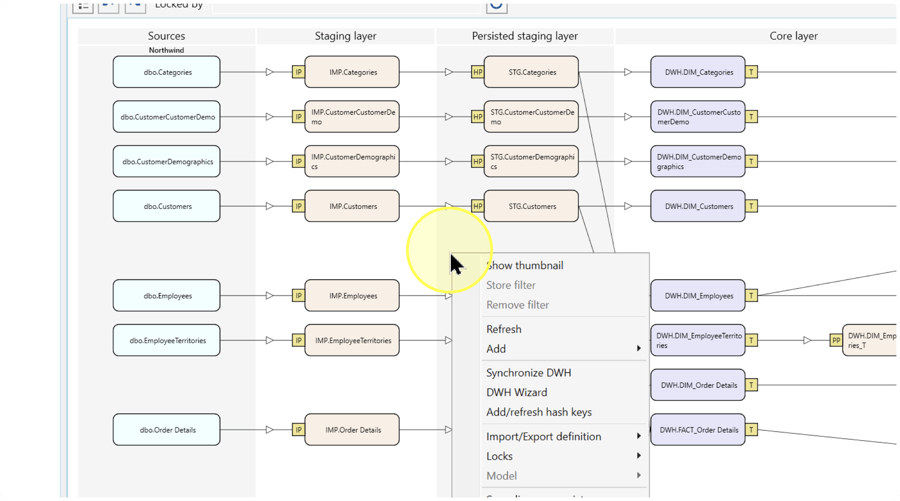This screenshot has width=900, height=501.
Task: Click the T badge on DWH.DIM_CustomerCustomerDemo
Action: (751, 117)
